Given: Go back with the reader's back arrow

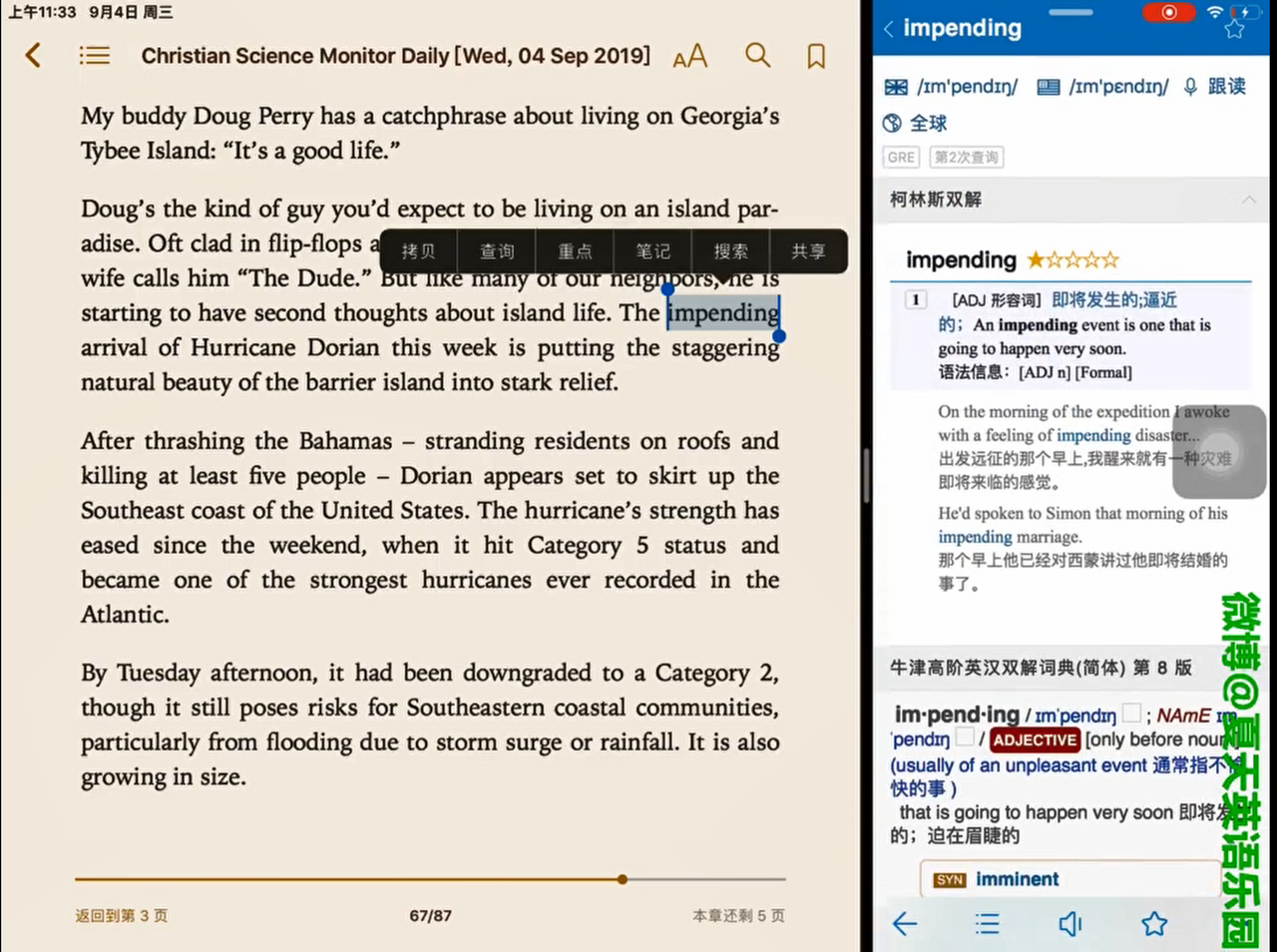Looking at the screenshot, I should 34,55.
